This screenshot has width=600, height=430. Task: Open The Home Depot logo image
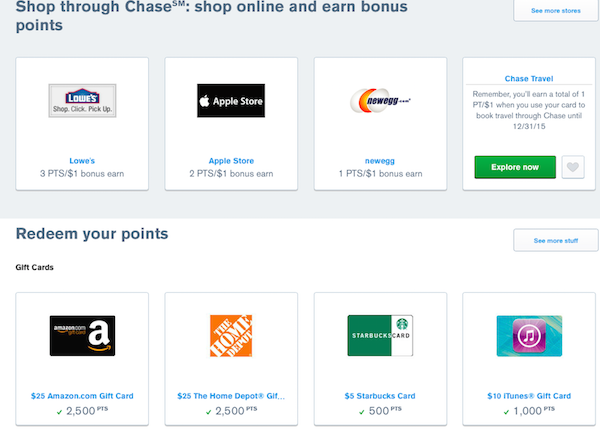tap(231, 336)
